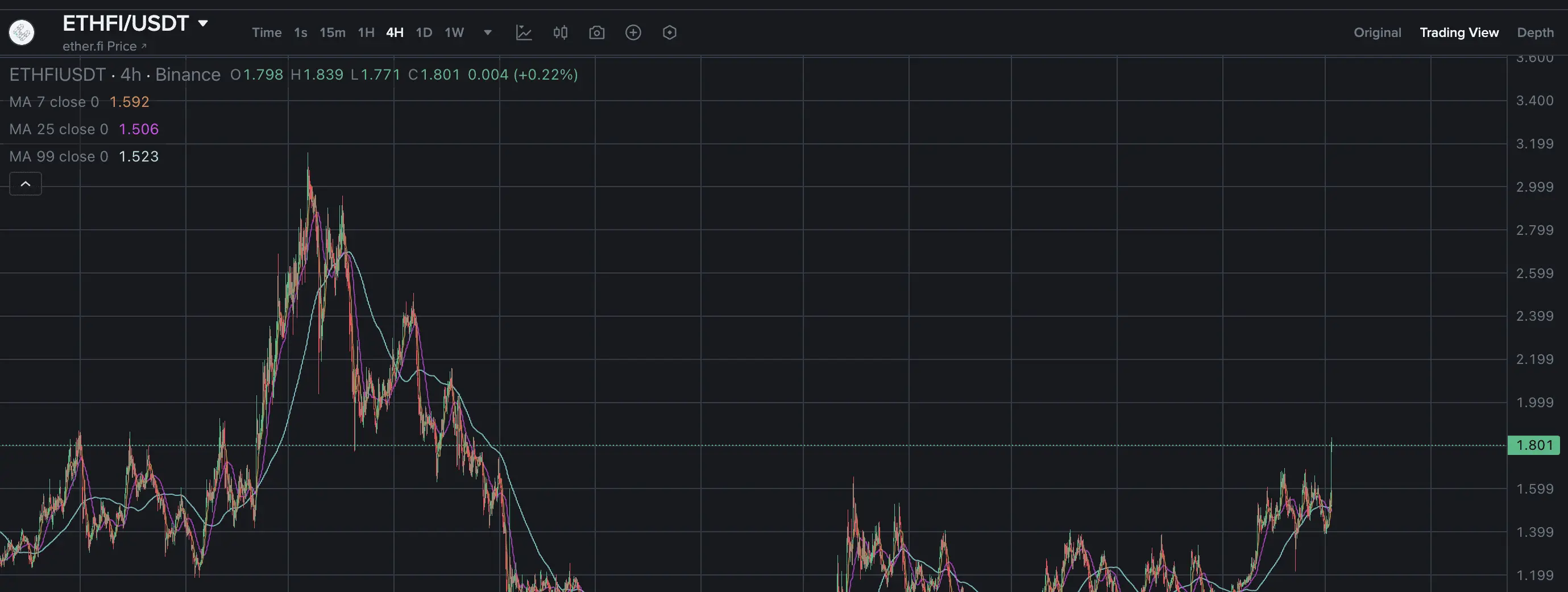Click the plus circle add icon
1568x592 pixels.
point(633,32)
